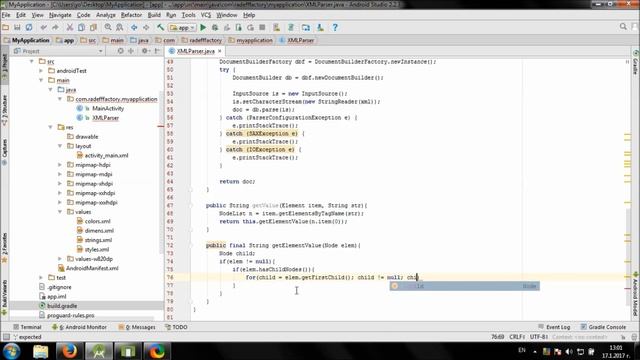
Task: Open the Messages tool window
Action: [x=137, y=327]
